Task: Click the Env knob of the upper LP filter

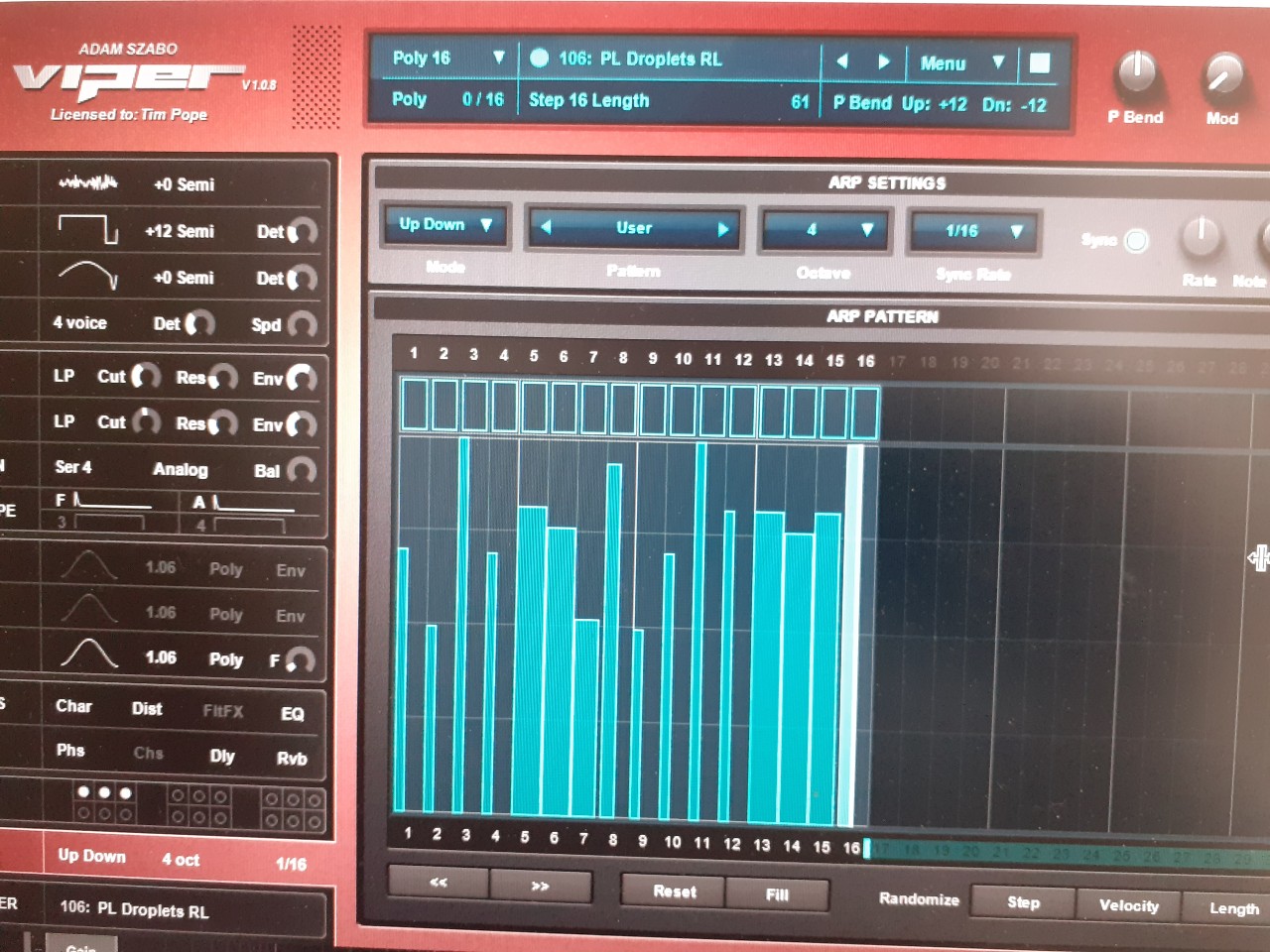Action: (300, 378)
